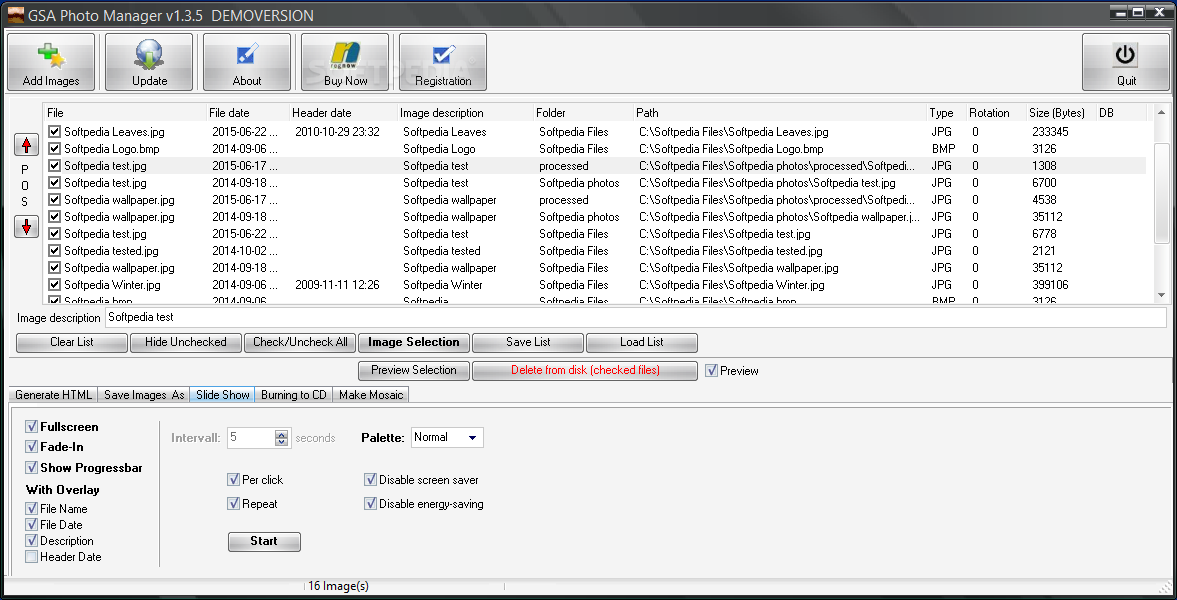Select size value 399106

pos(1050,285)
